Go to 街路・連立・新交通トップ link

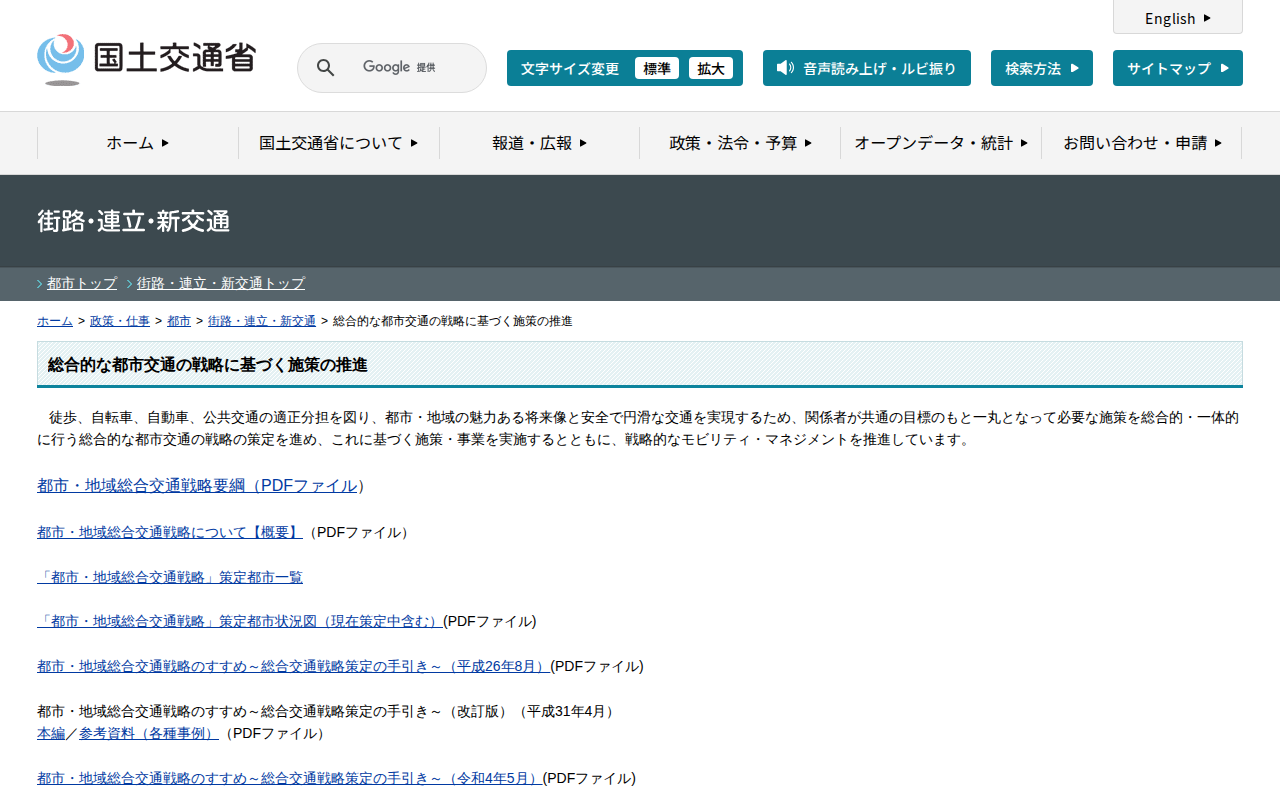tap(220, 283)
